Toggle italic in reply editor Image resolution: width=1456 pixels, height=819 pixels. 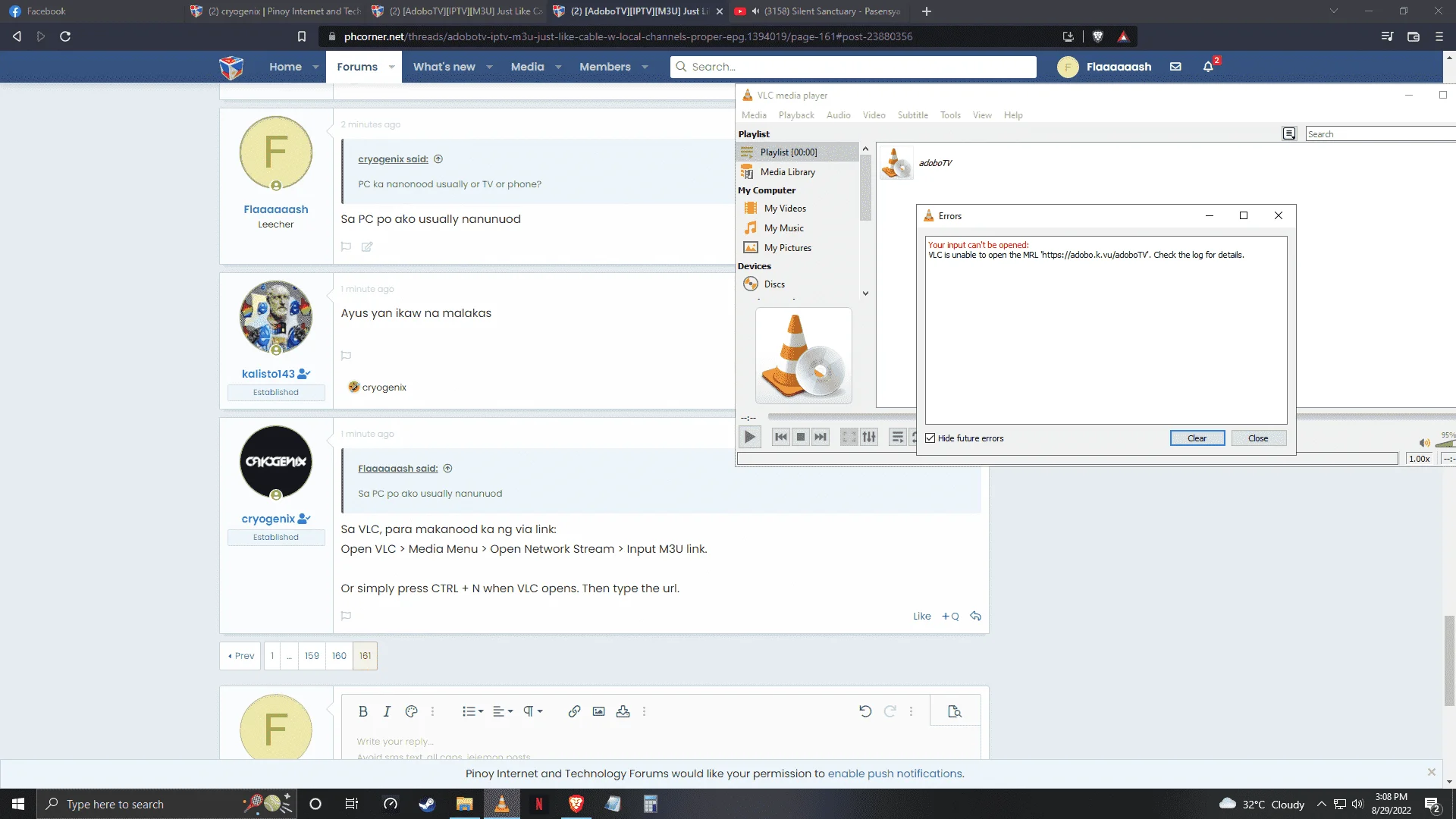click(387, 711)
